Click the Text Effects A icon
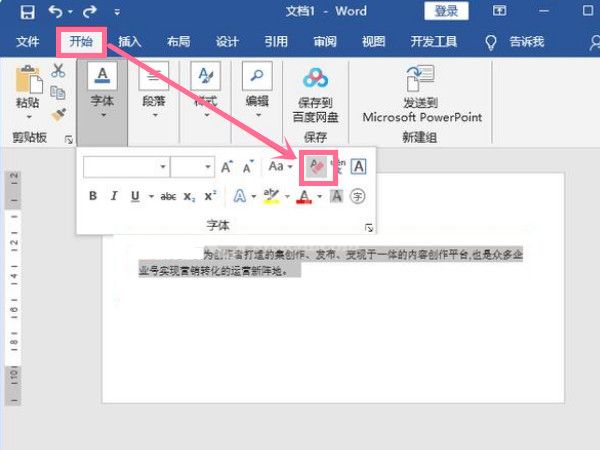This screenshot has width=600, height=450. tap(240, 196)
